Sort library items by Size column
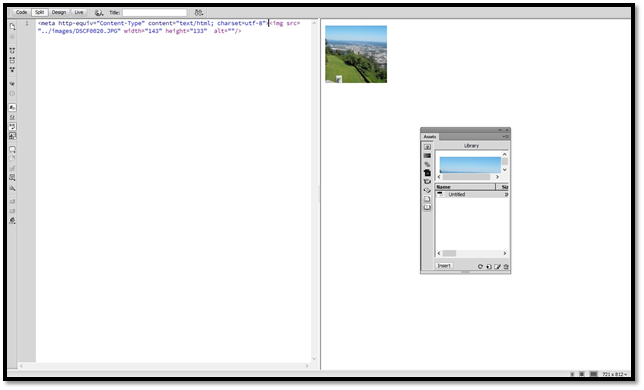The width and height of the screenshot is (644, 390). [503, 187]
